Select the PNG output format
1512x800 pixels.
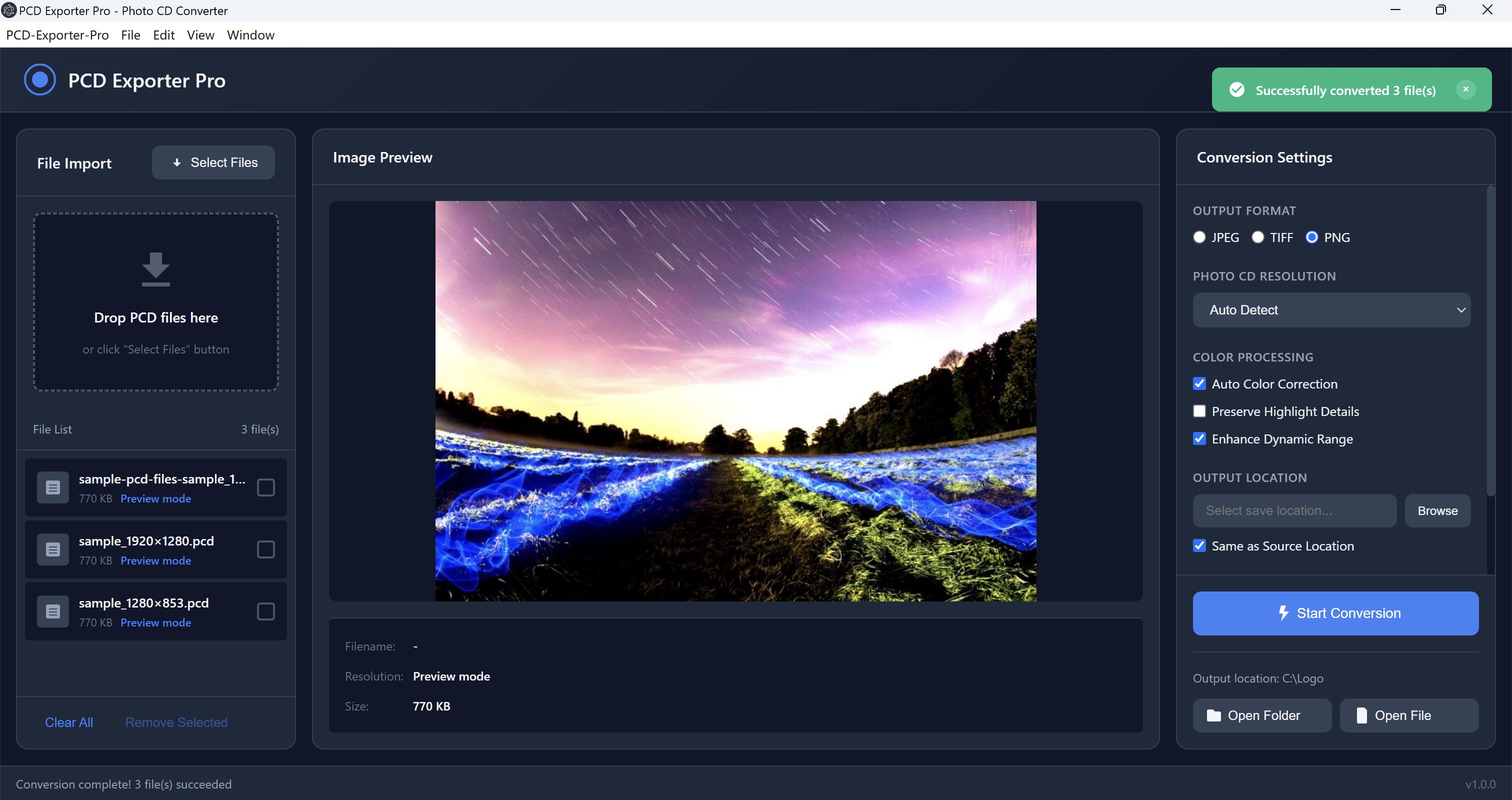(x=1311, y=237)
